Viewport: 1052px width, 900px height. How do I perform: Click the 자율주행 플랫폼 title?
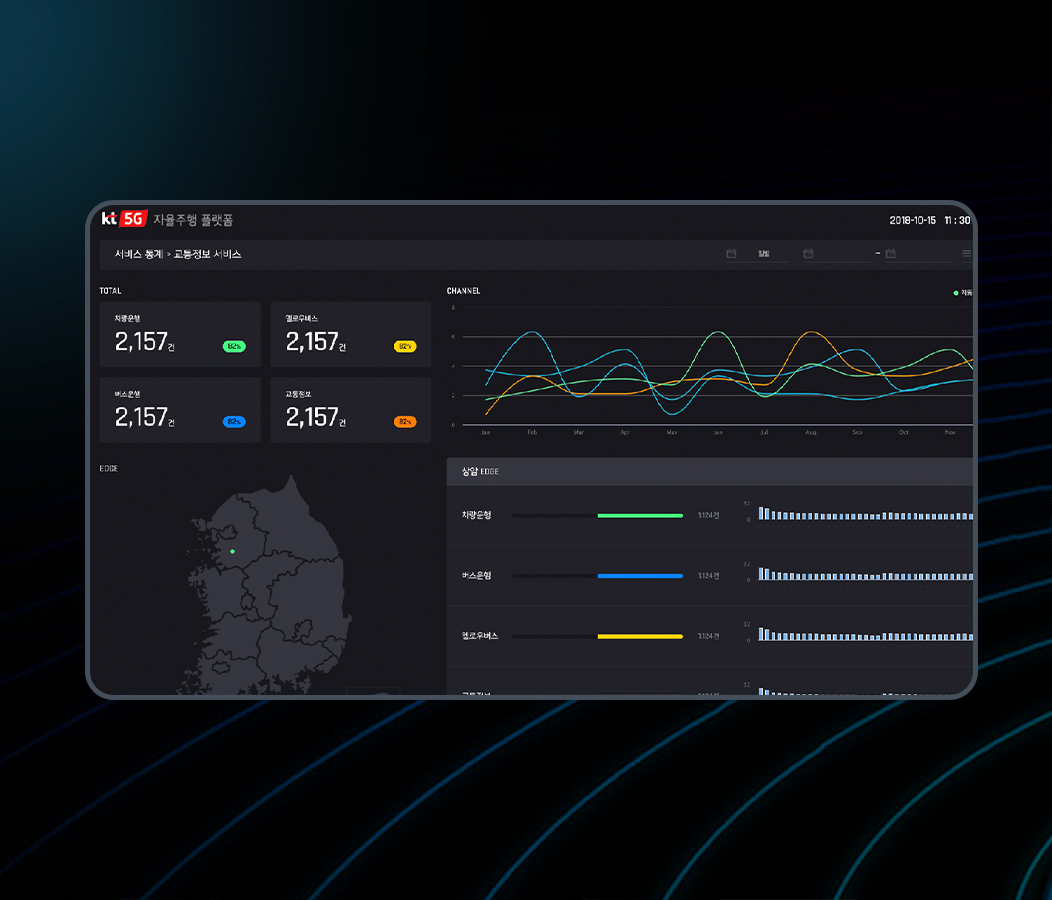click(x=193, y=220)
